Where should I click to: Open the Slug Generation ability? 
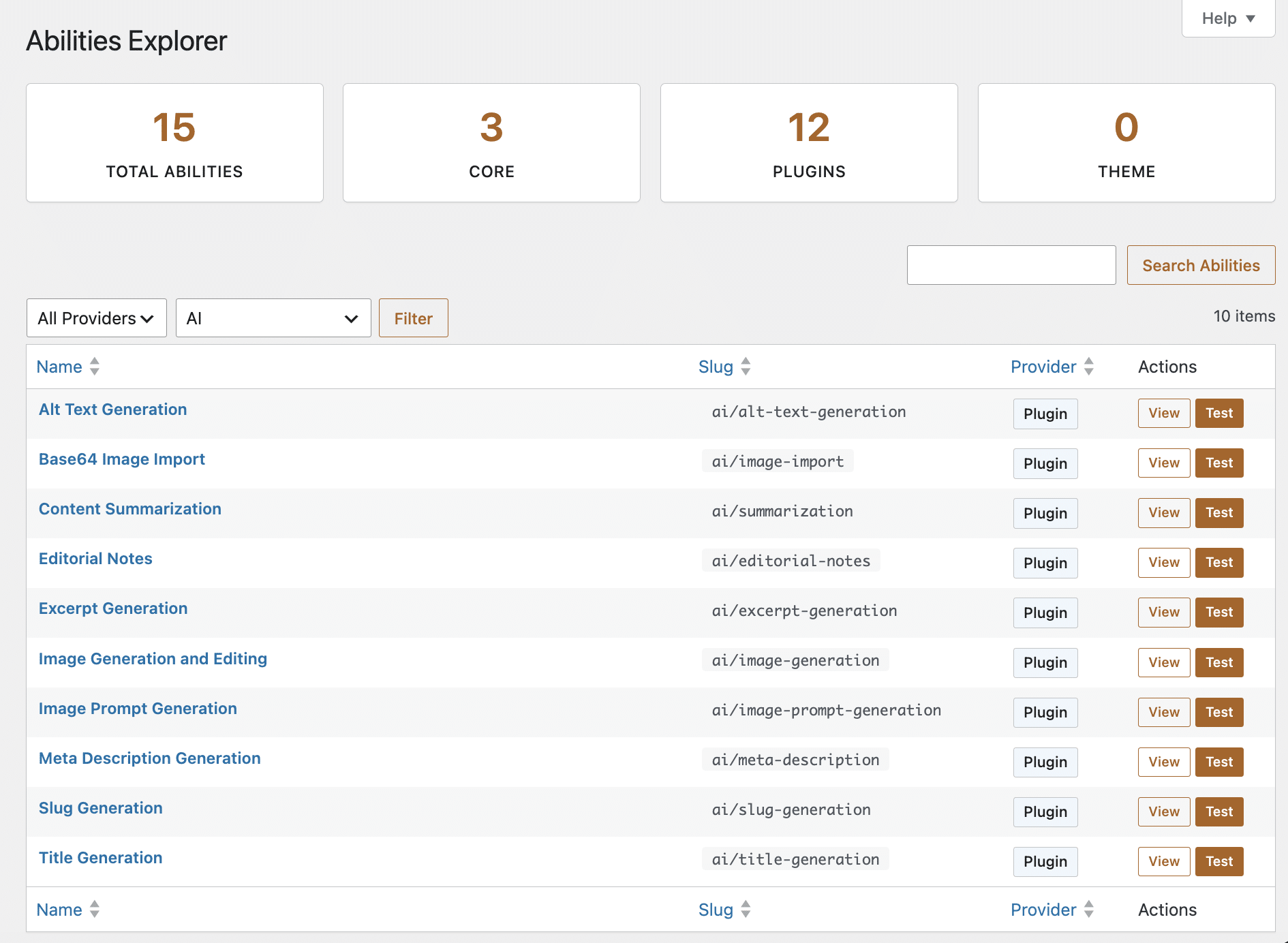click(x=101, y=808)
